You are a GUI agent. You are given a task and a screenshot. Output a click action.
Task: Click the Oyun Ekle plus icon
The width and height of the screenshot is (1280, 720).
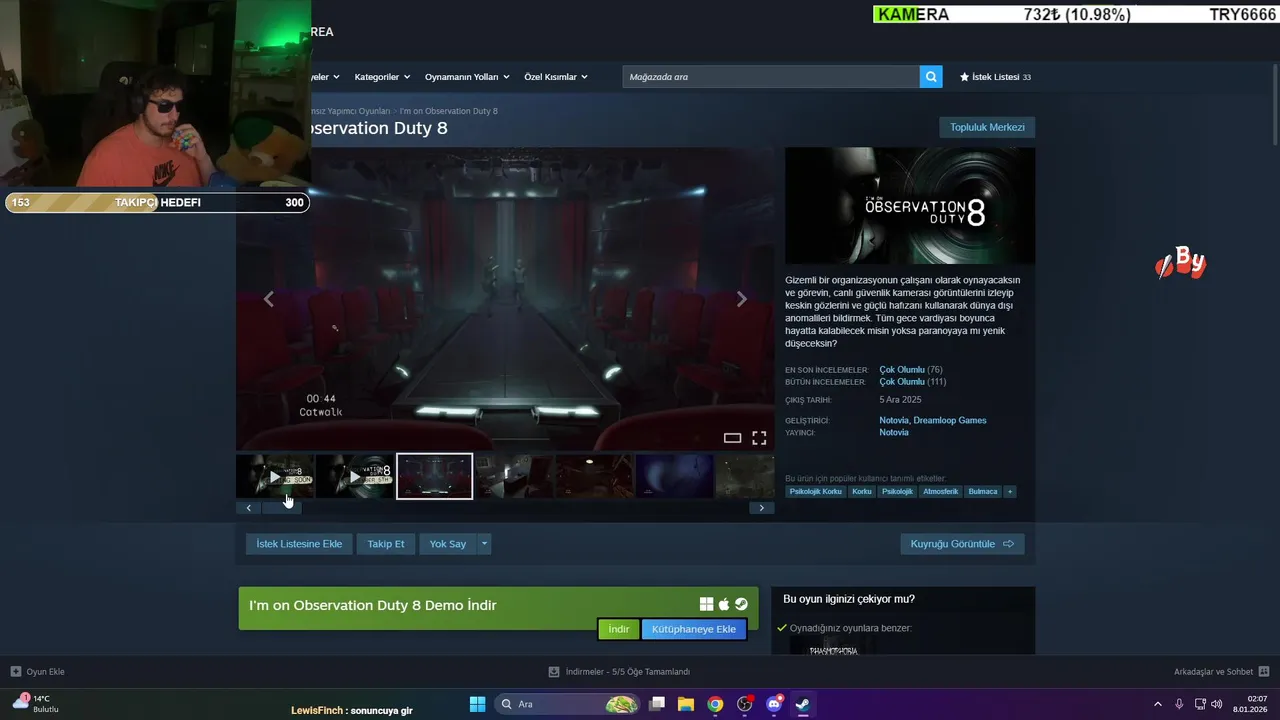click(16, 672)
